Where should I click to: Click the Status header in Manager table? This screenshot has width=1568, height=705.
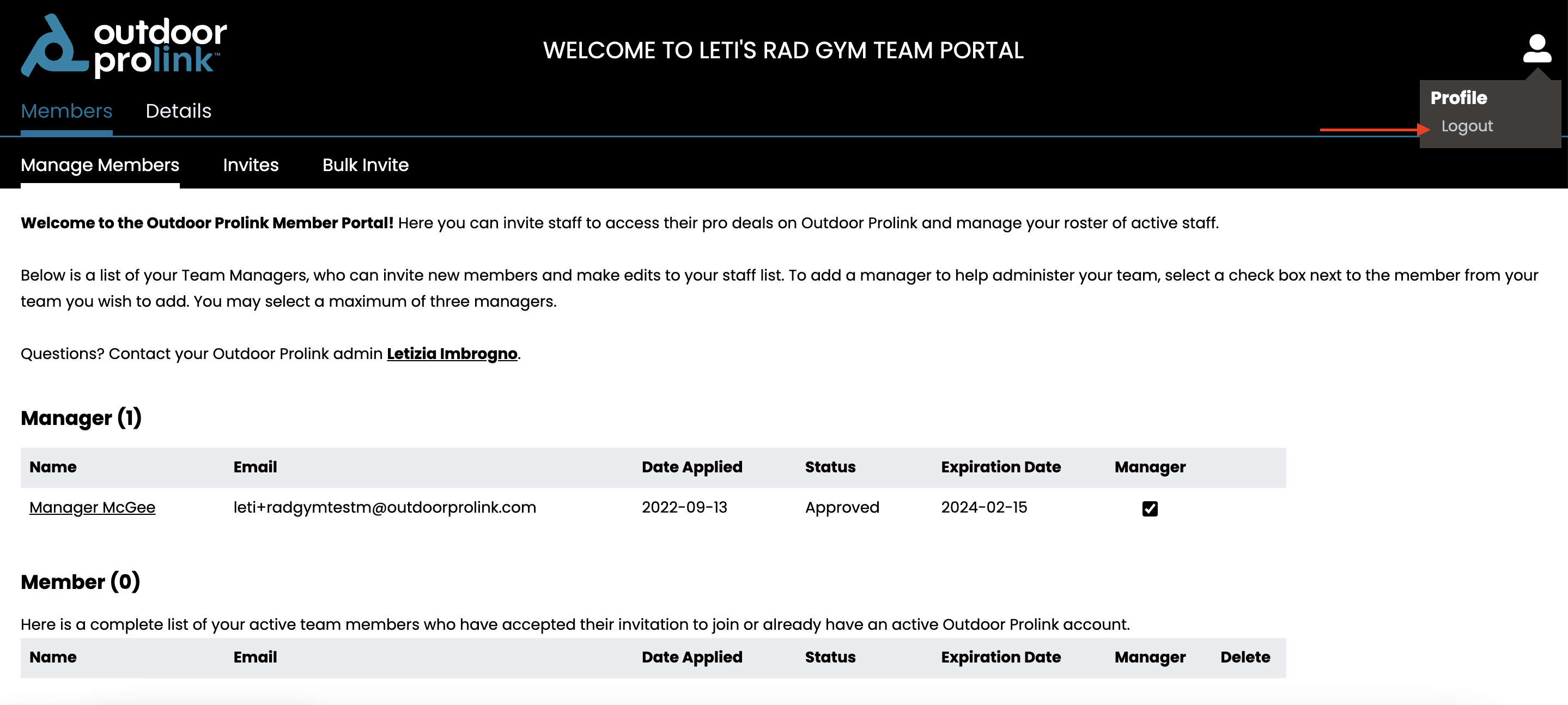click(830, 467)
